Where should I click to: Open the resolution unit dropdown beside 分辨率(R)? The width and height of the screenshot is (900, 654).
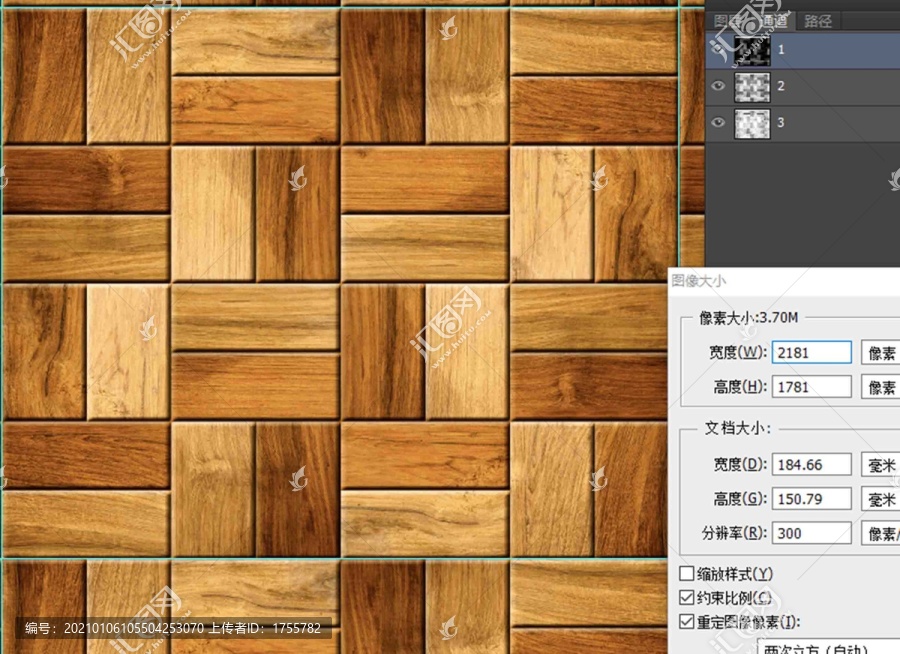pyautogui.click(x=880, y=533)
